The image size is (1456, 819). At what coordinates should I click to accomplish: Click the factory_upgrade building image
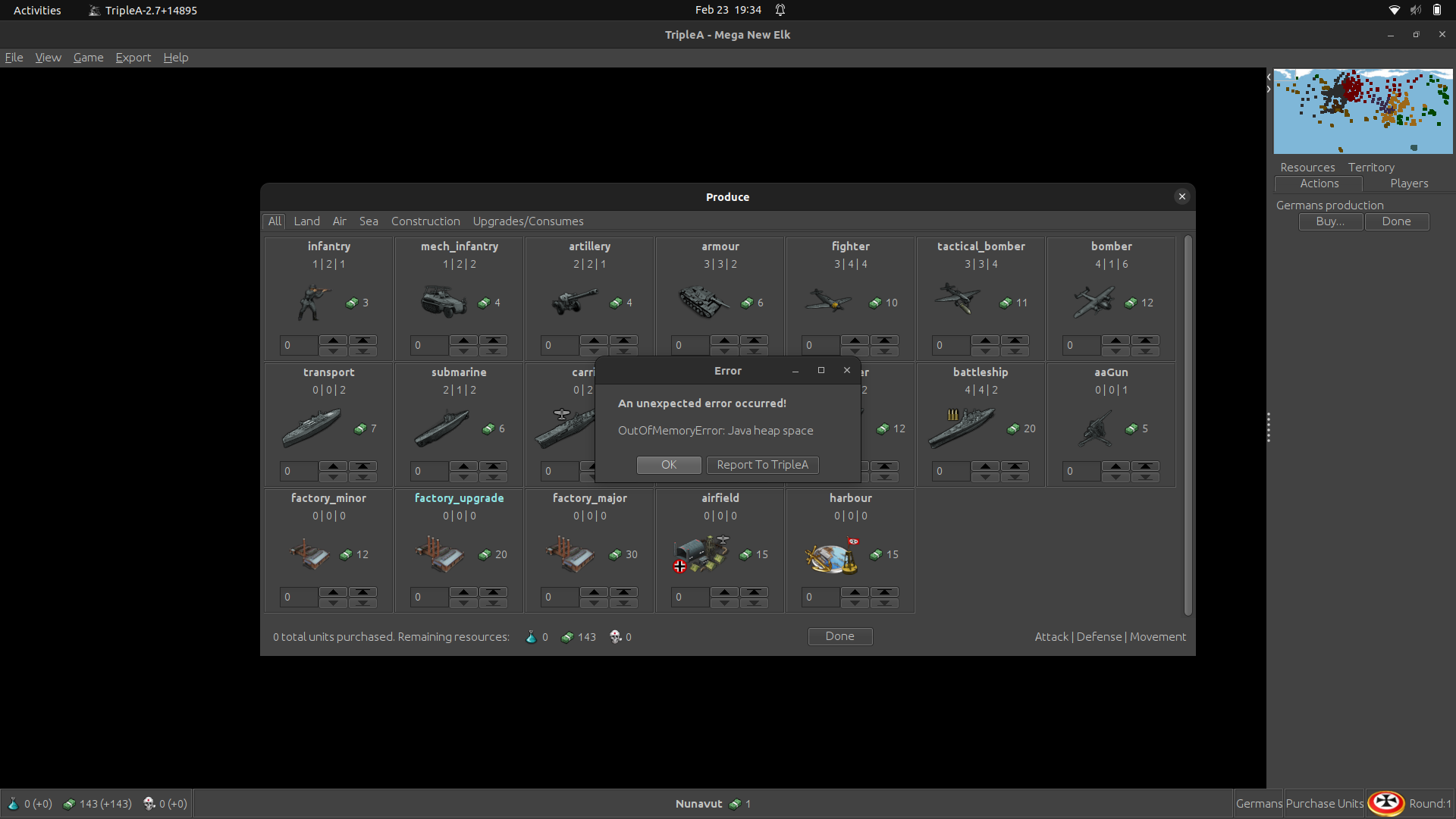[x=441, y=554]
